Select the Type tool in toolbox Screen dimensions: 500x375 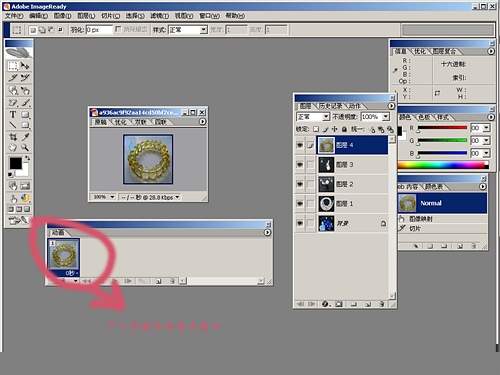click(13, 115)
